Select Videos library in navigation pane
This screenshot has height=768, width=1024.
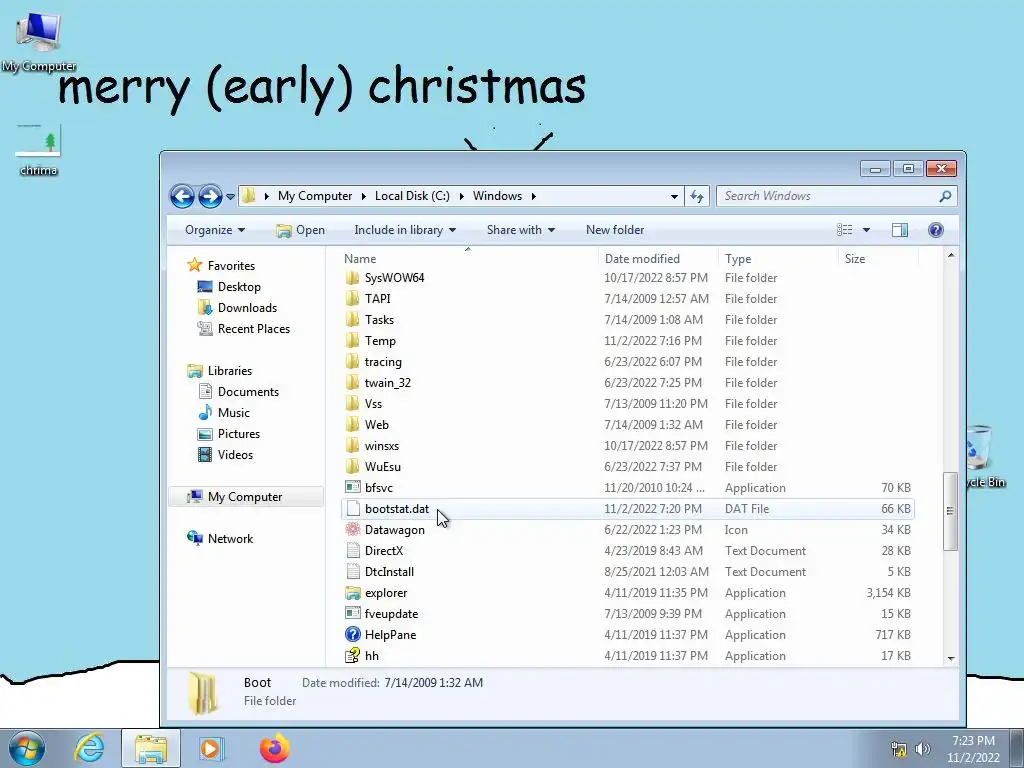coord(225,455)
